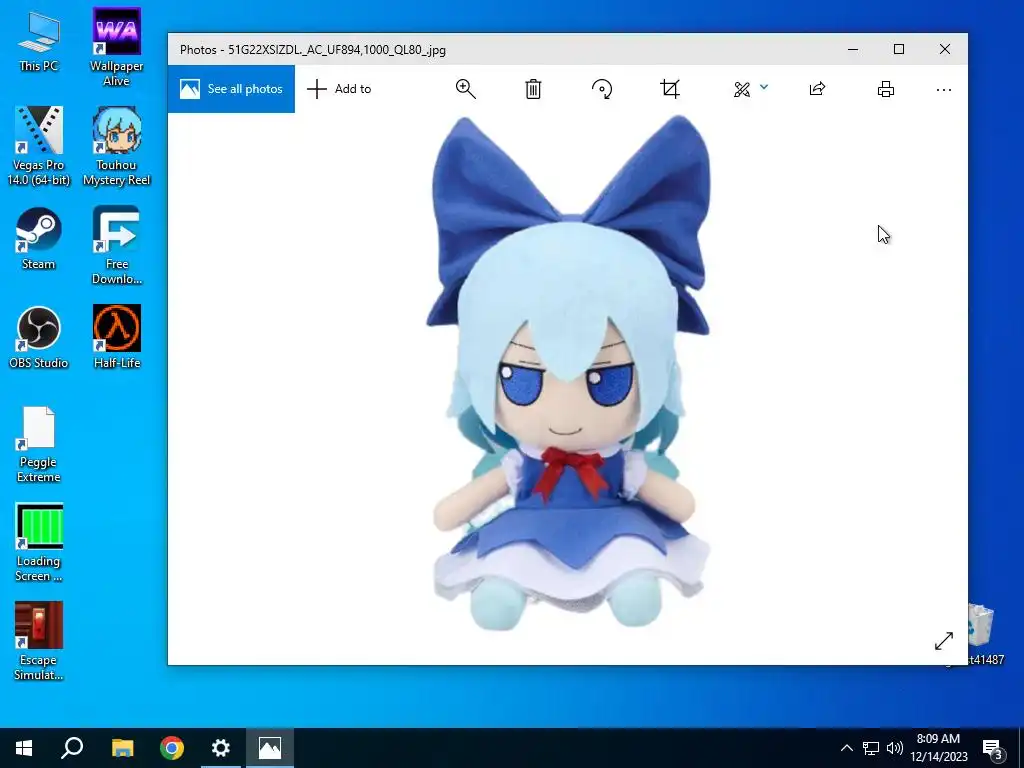Screen dimensions: 1024x768
Task: Select the This PC desktop icon
Action: pos(39,42)
